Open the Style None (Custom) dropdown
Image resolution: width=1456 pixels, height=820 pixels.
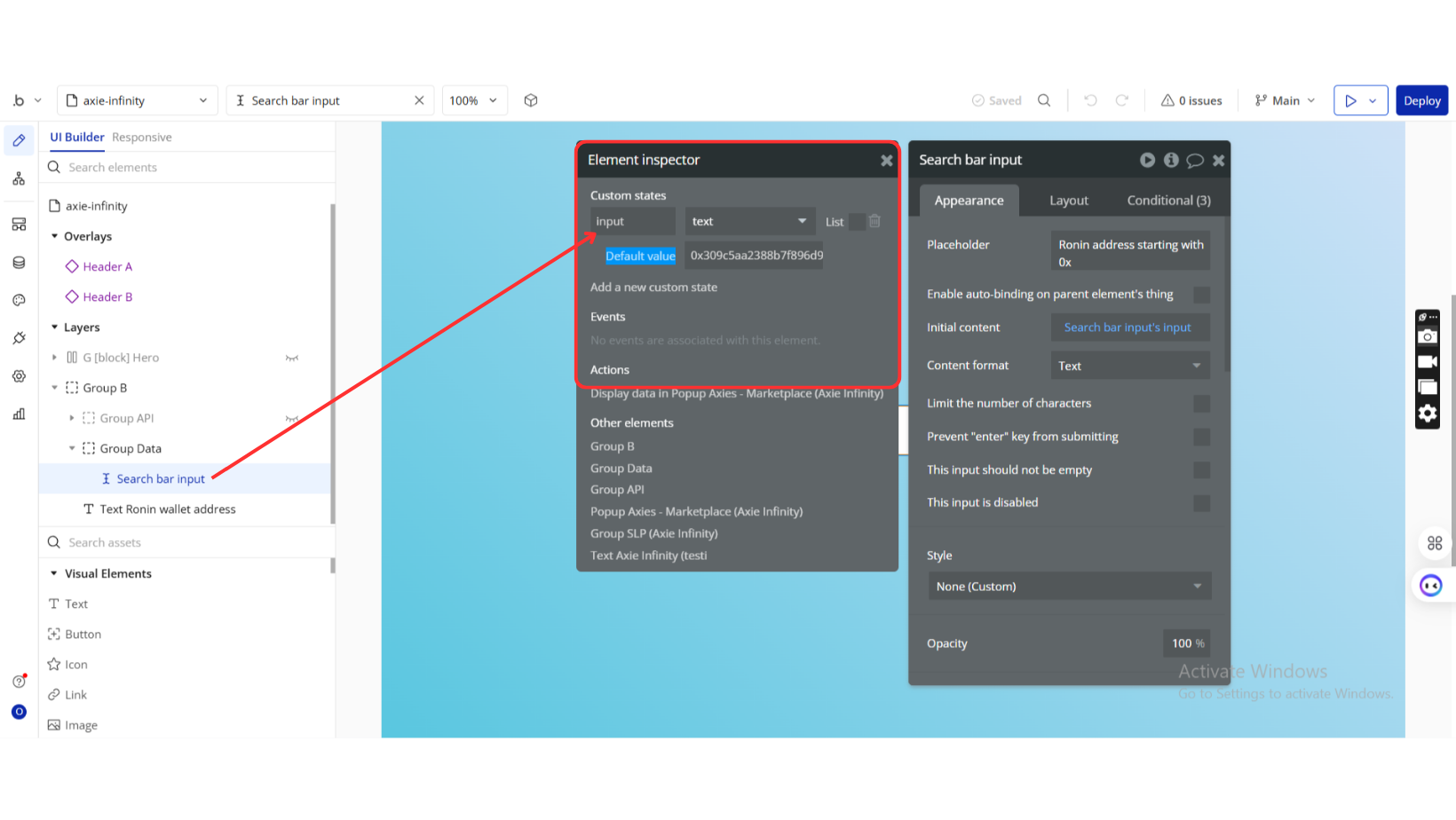click(1070, 587)
